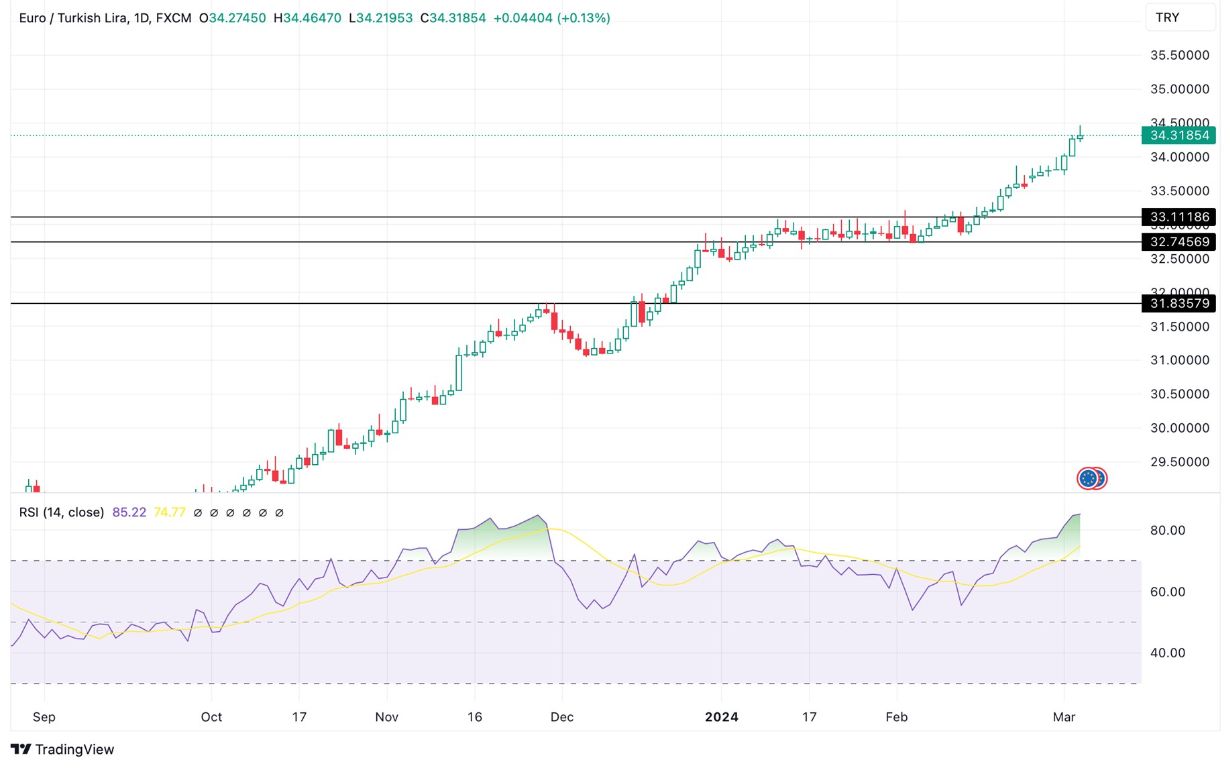Toggle the fourth hidden RSI value circle
This screenshot has width=1230, height=768.
click(246, 512)
